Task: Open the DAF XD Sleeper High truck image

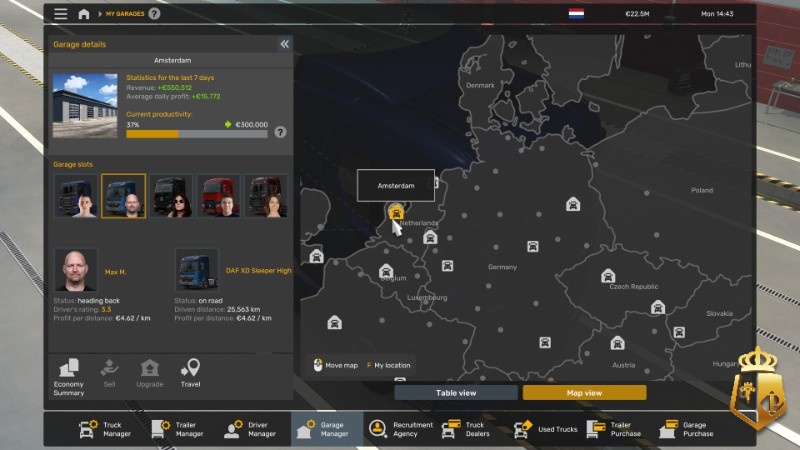Action: click(x=196, y=270)
